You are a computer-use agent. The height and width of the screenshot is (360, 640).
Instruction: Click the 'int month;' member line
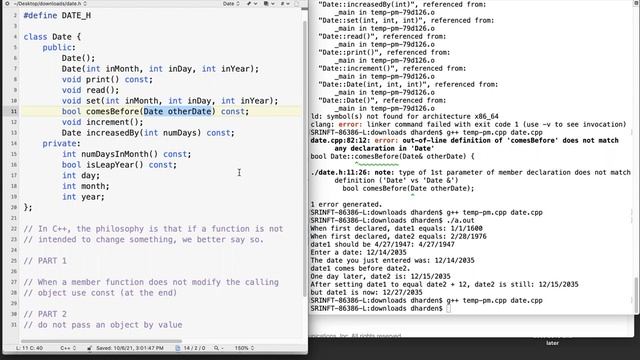point(86,186)
